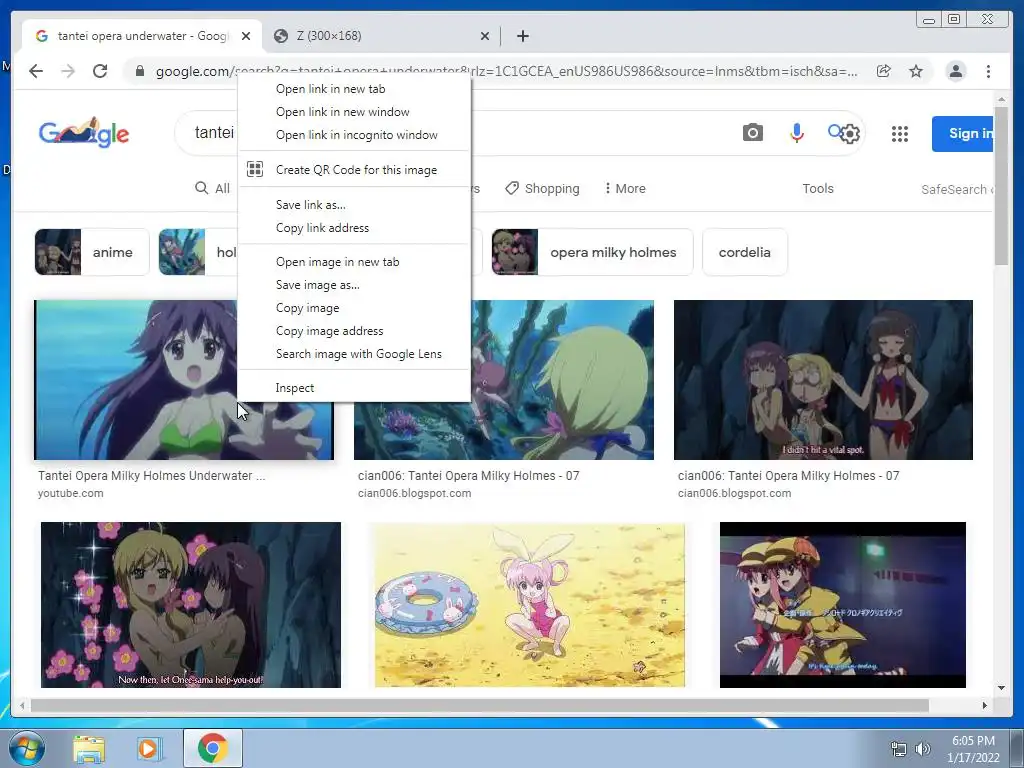Image resolution: width=1024 pixels, height=768 pixels.
Task: Close the 'tantei opera underwater' tab
Action: pyautogui.click(x=246, y=36)
